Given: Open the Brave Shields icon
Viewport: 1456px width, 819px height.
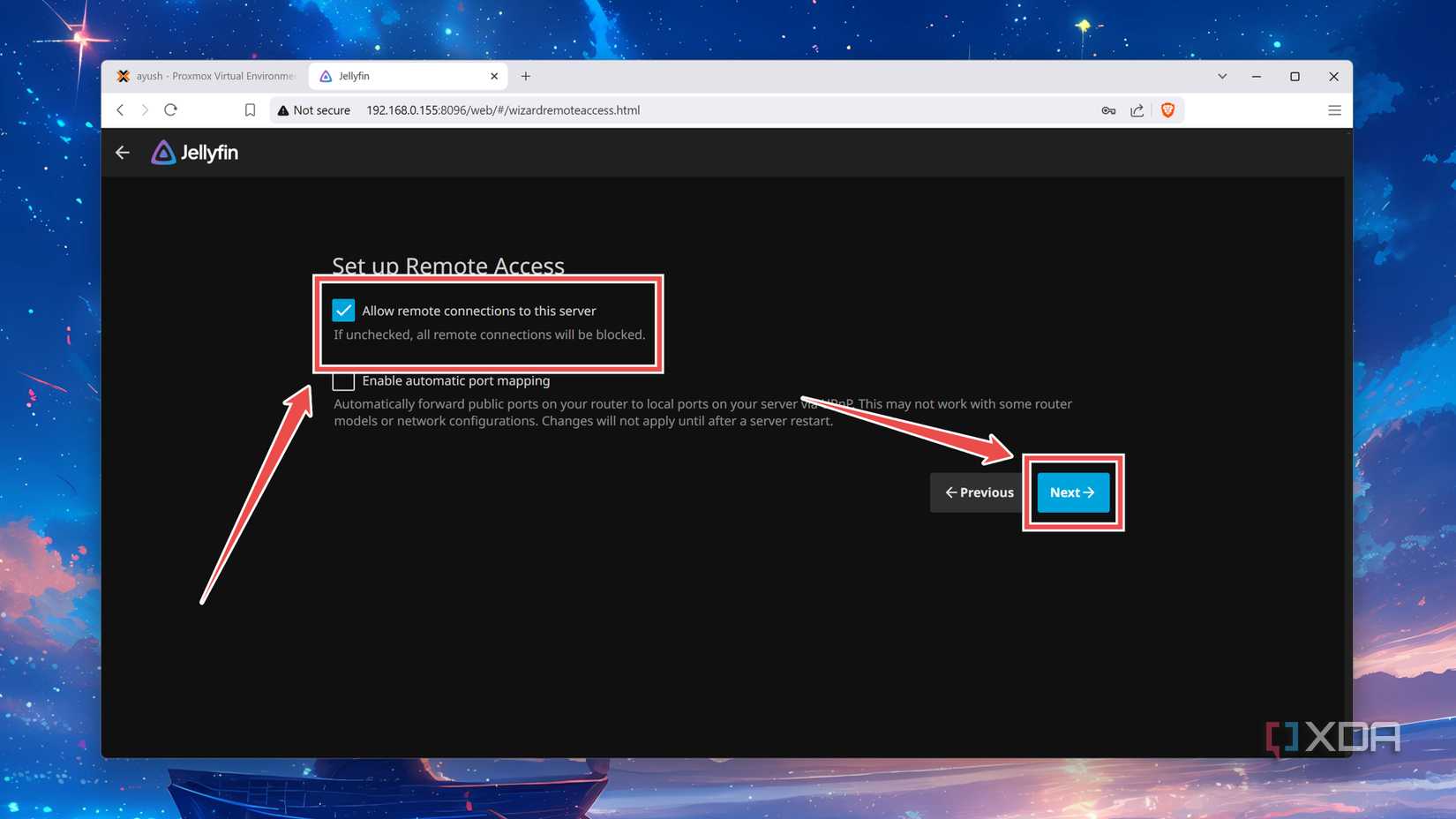Looking at the screenshot, I should click(x=1167, y=109).
